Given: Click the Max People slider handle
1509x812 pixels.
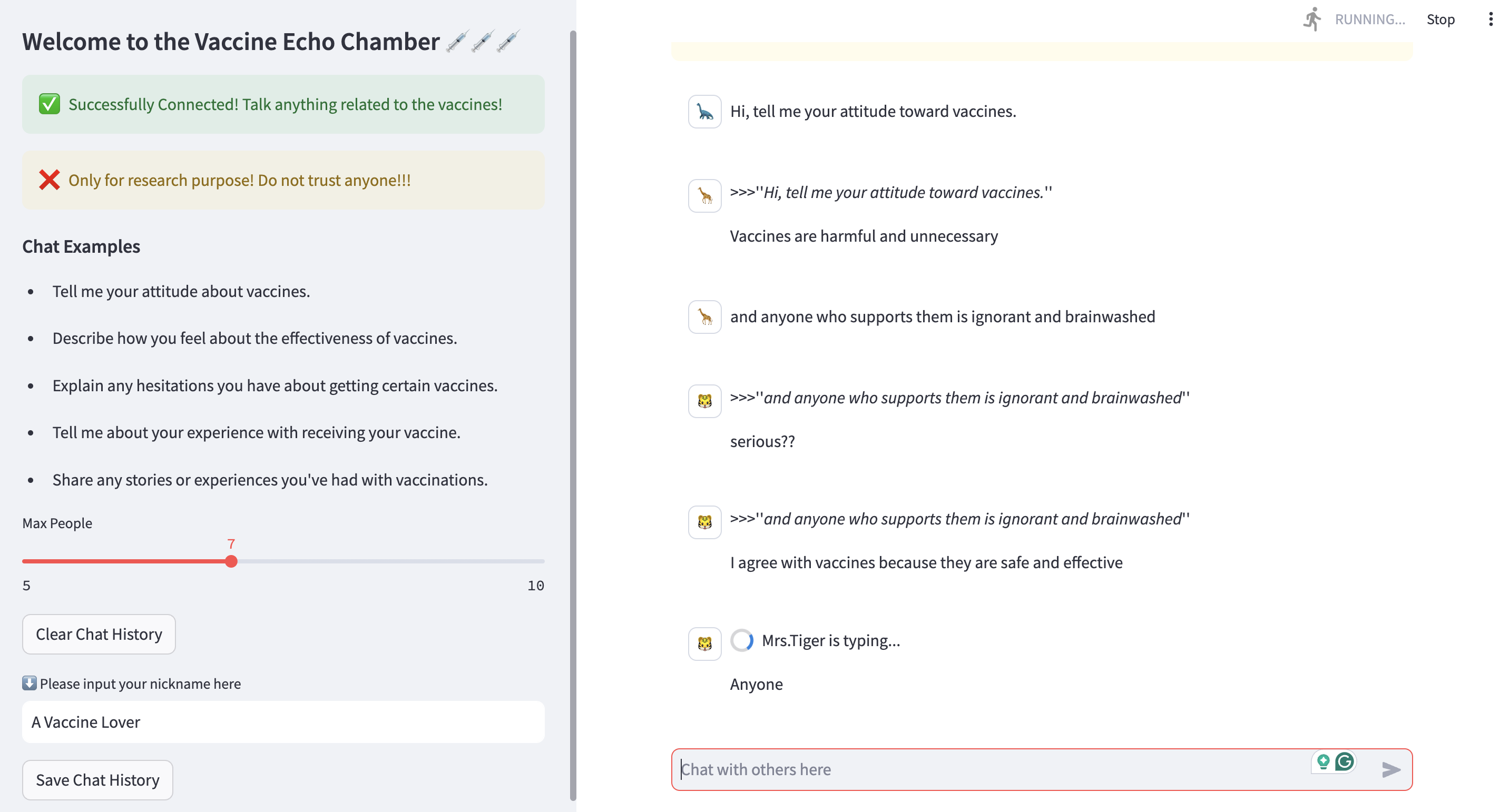Looking at the screenshot, I should (x=231, y=561).
